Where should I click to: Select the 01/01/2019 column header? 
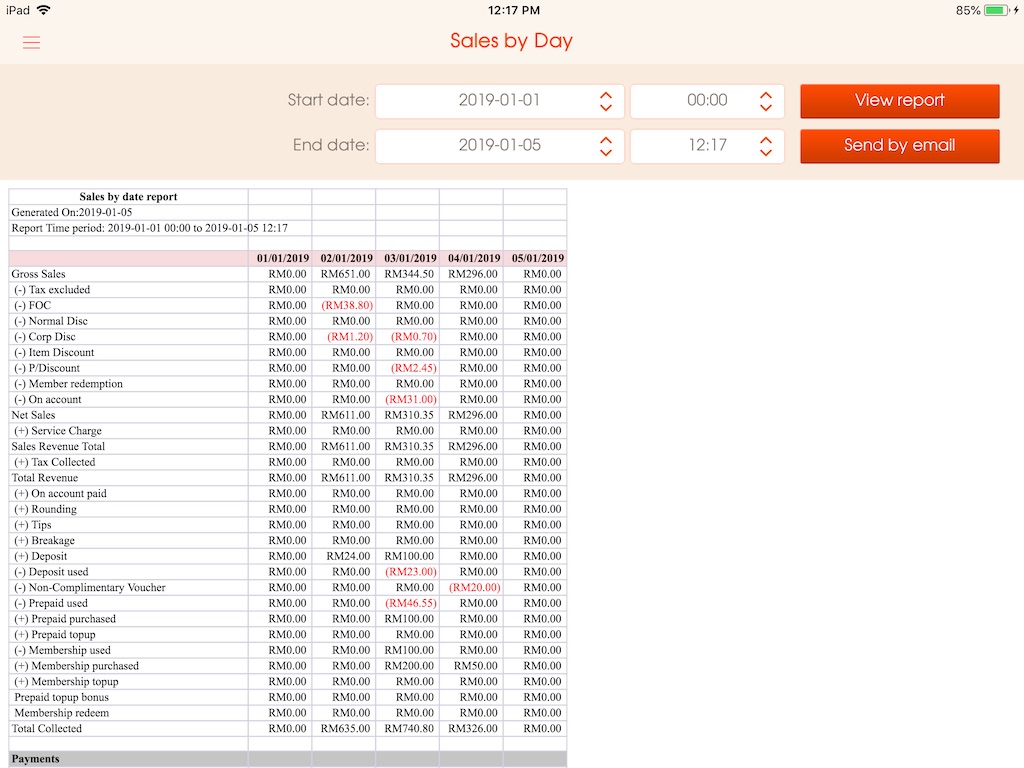[282, 259]
